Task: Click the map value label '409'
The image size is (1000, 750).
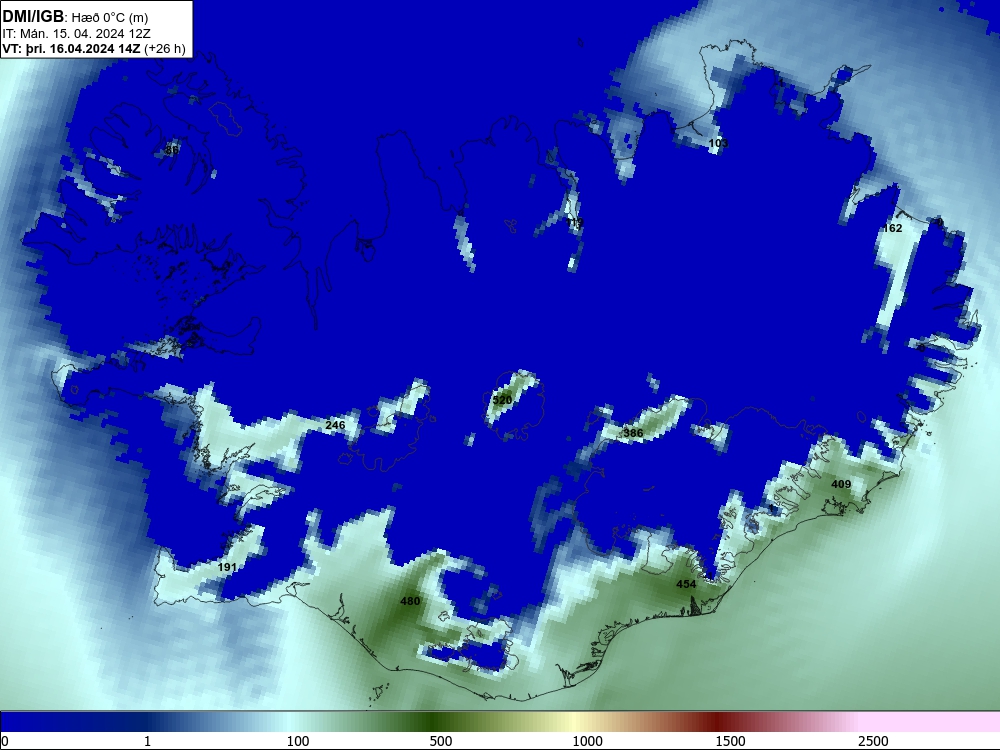Action: click(x=841, y=484)
